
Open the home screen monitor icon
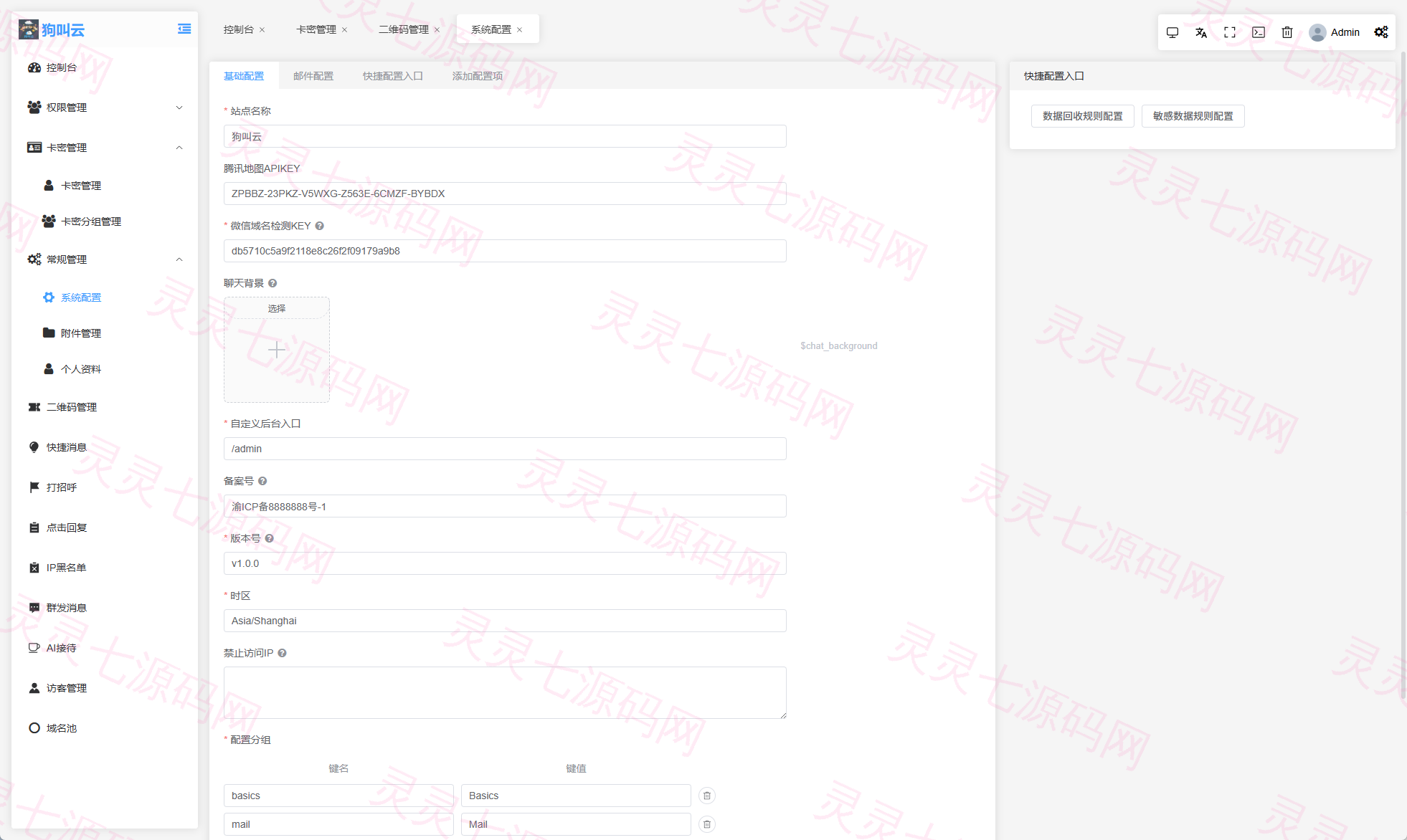1172,32
